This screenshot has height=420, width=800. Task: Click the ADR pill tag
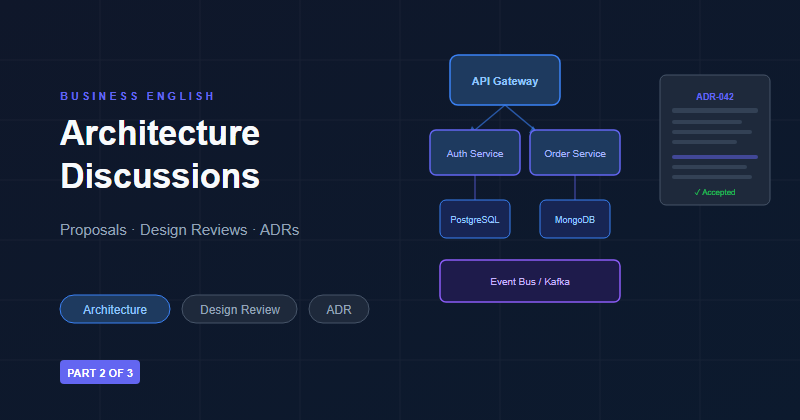(339, 309)
